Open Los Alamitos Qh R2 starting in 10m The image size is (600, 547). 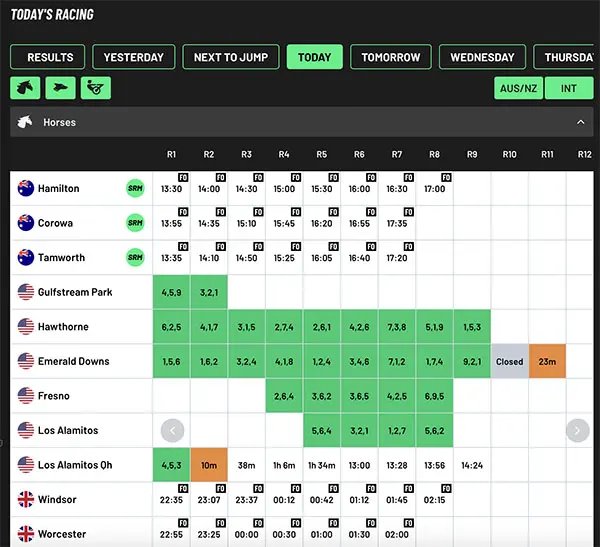(209, 465)
